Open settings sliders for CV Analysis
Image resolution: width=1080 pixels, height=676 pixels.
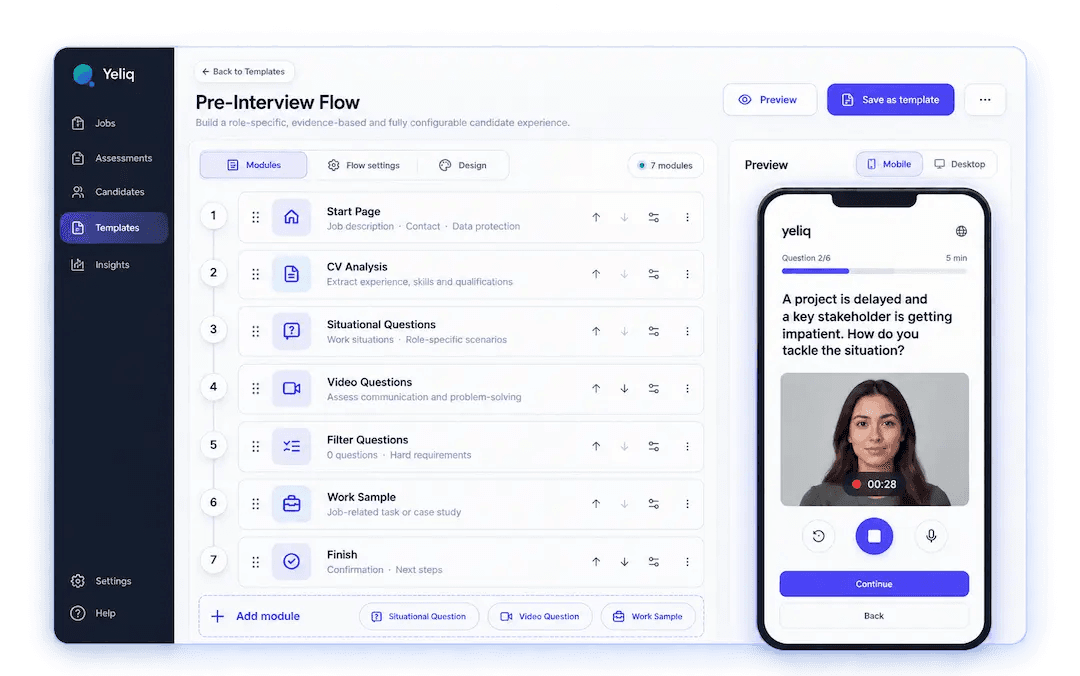[654, 274]
